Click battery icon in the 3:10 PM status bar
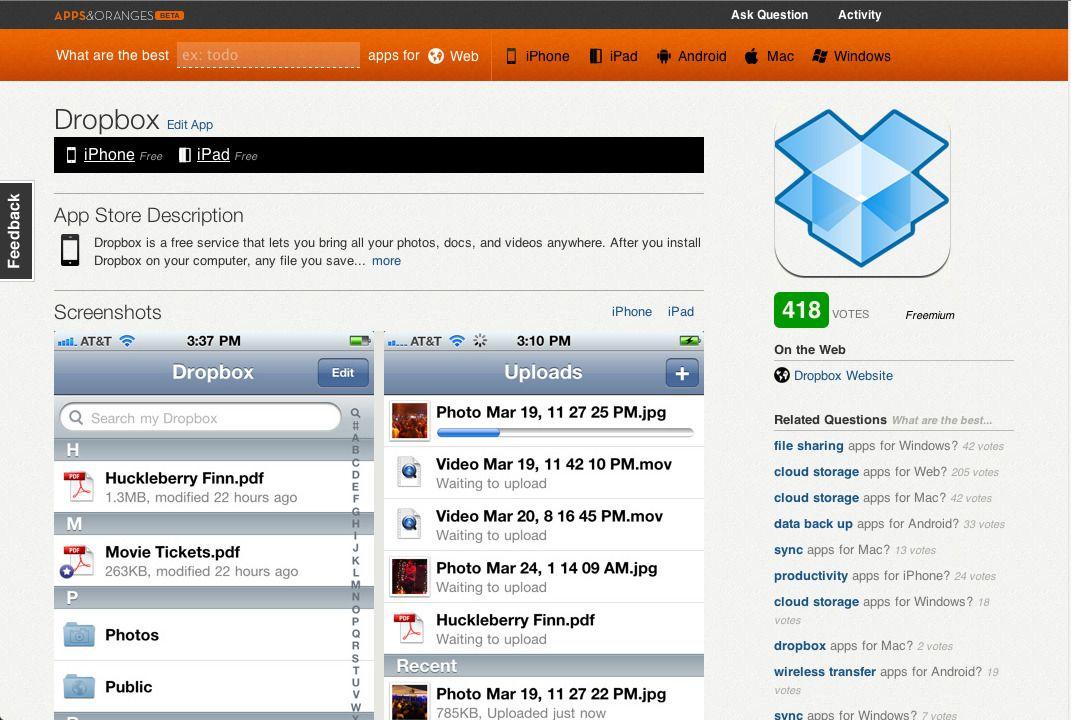Image resolution: width=1071 pixels, height=720 pixels. (x=689, y=340)
